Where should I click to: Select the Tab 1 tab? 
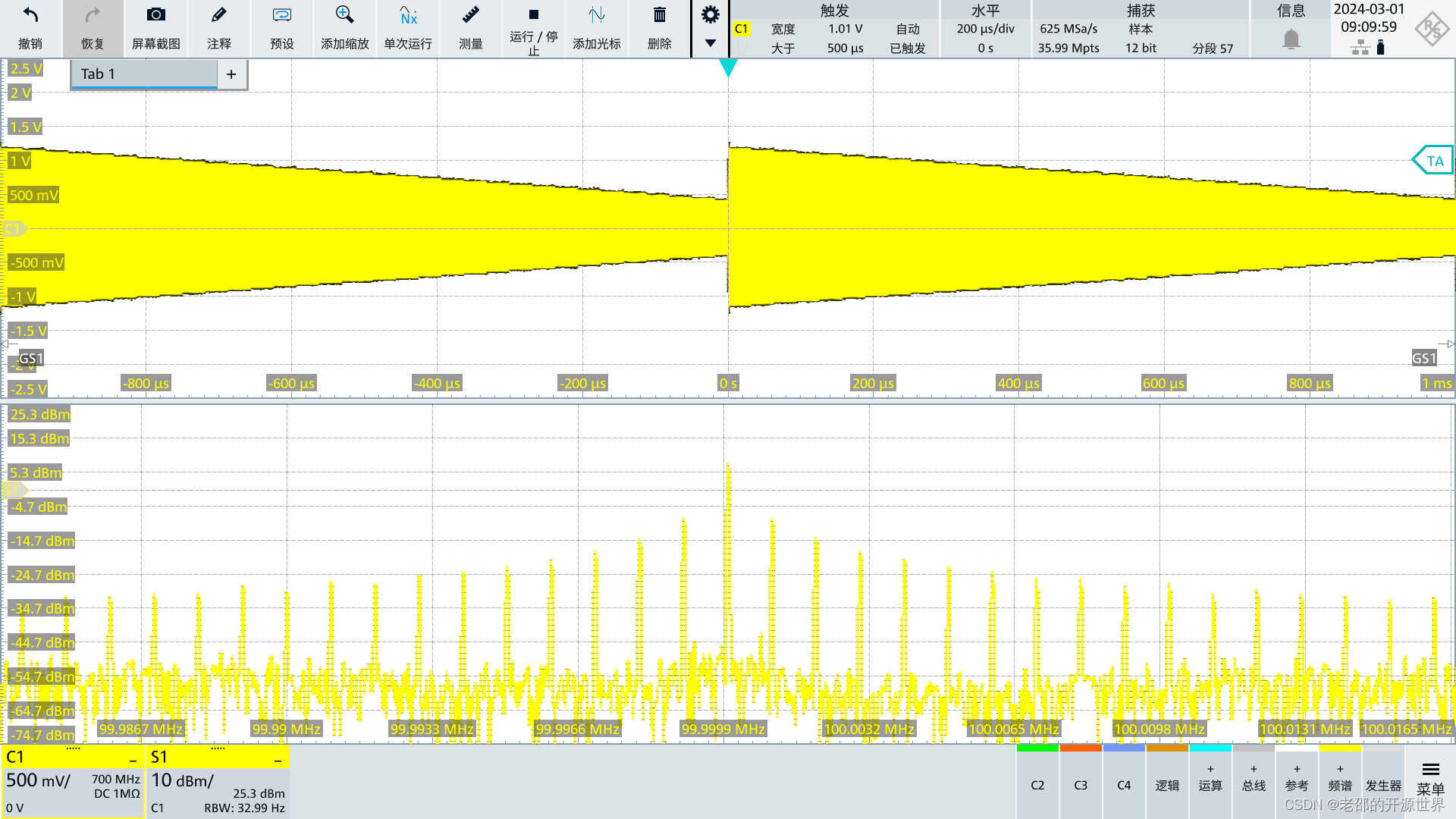tap(144, 74)
